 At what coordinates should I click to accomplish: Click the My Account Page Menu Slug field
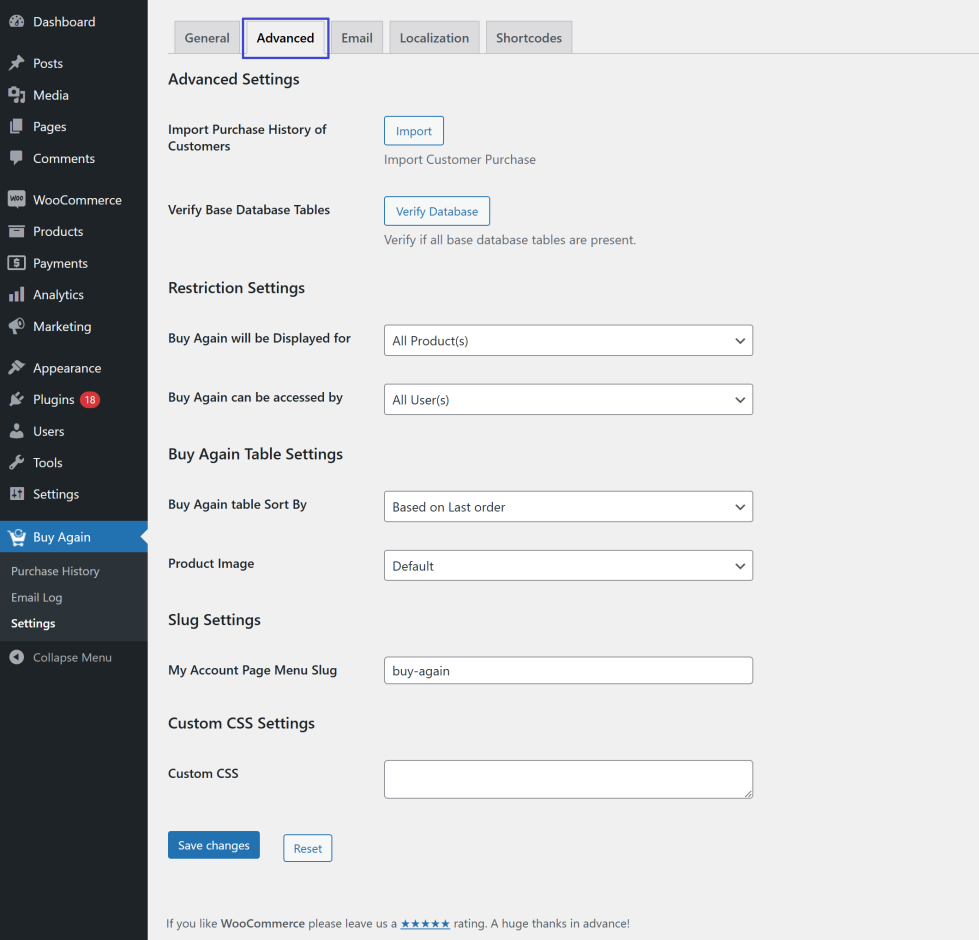(x=568, y=671)
